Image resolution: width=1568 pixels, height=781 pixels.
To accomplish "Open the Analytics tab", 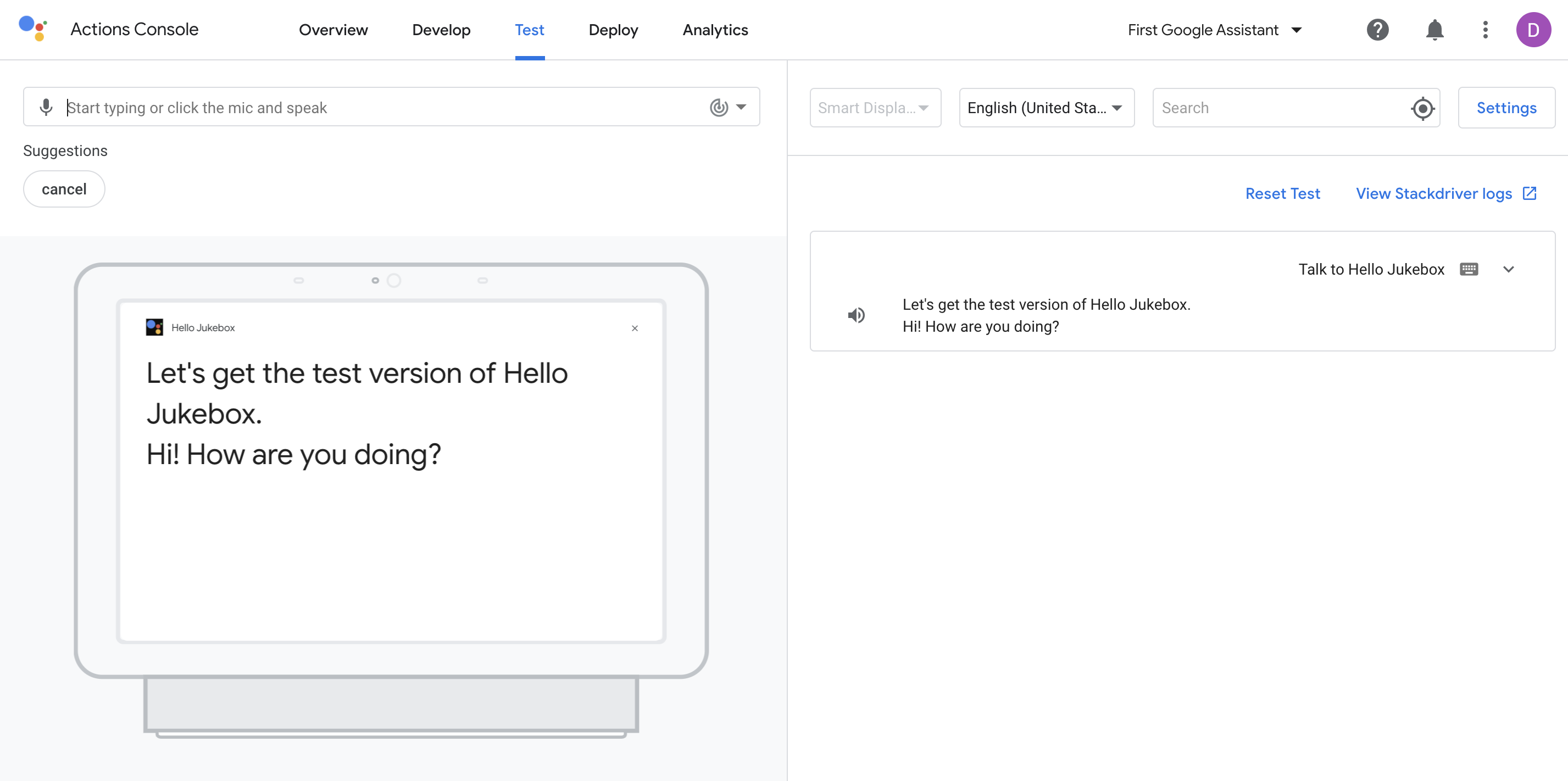I will pyautogui.click(x=715, y=30).
